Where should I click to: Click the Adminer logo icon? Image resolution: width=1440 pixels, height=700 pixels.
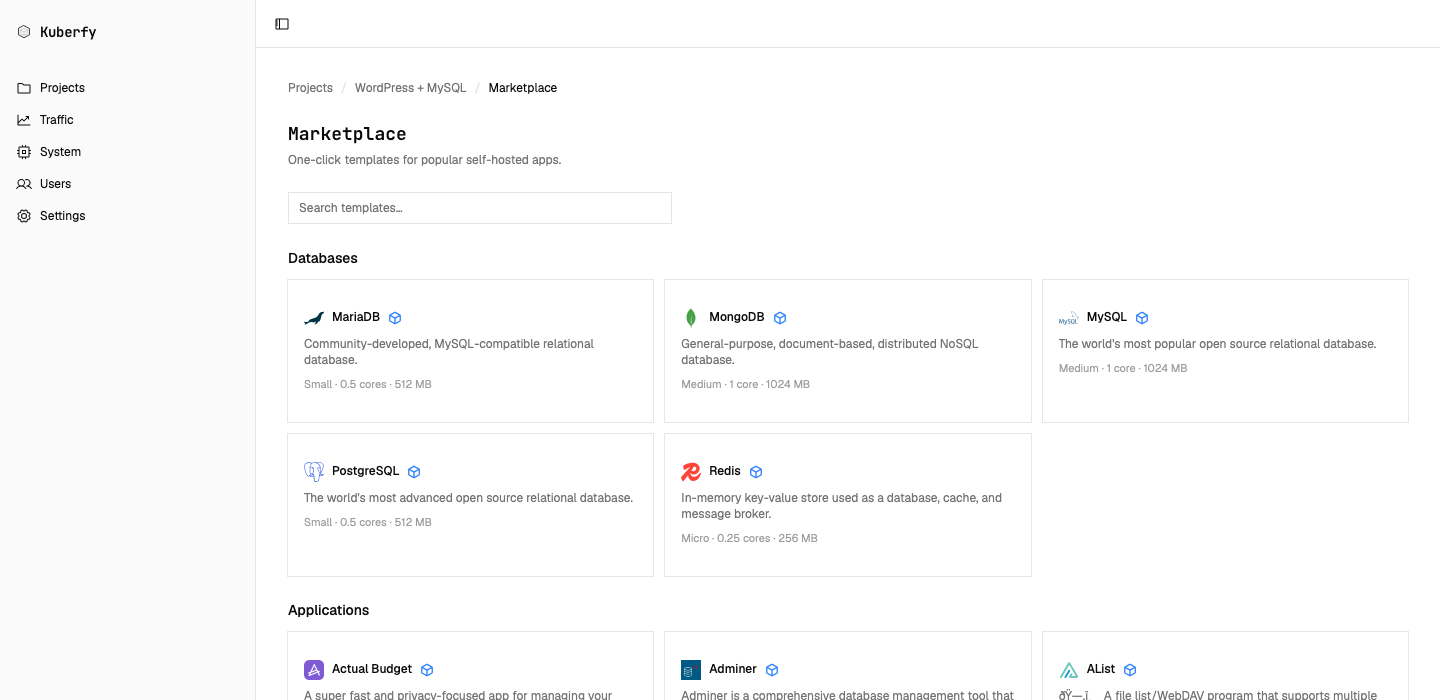coord(691,670)
